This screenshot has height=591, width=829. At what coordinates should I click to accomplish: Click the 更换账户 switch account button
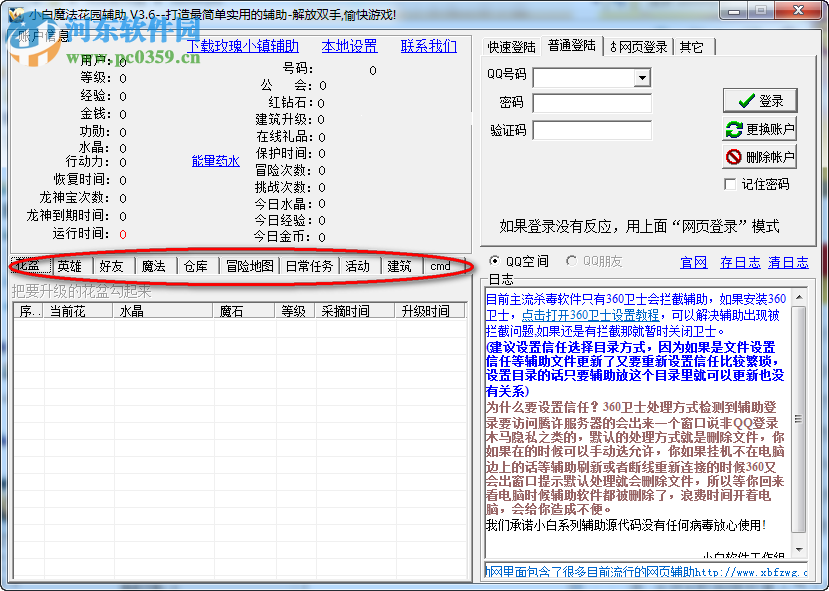[x=760, y=129]
